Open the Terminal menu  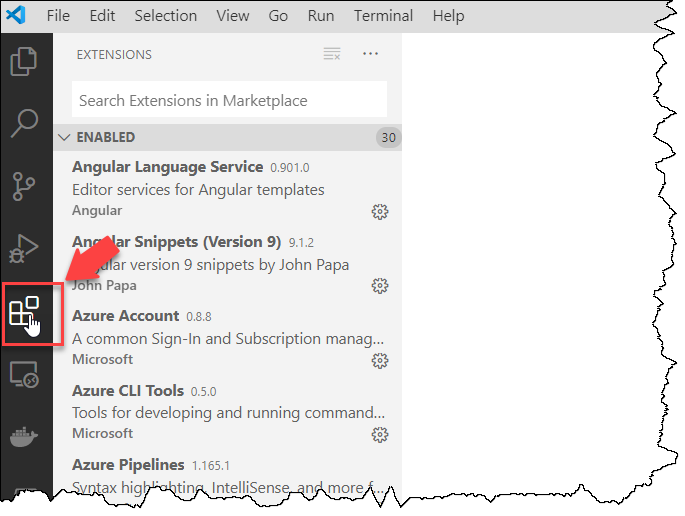tap(383, 16)
